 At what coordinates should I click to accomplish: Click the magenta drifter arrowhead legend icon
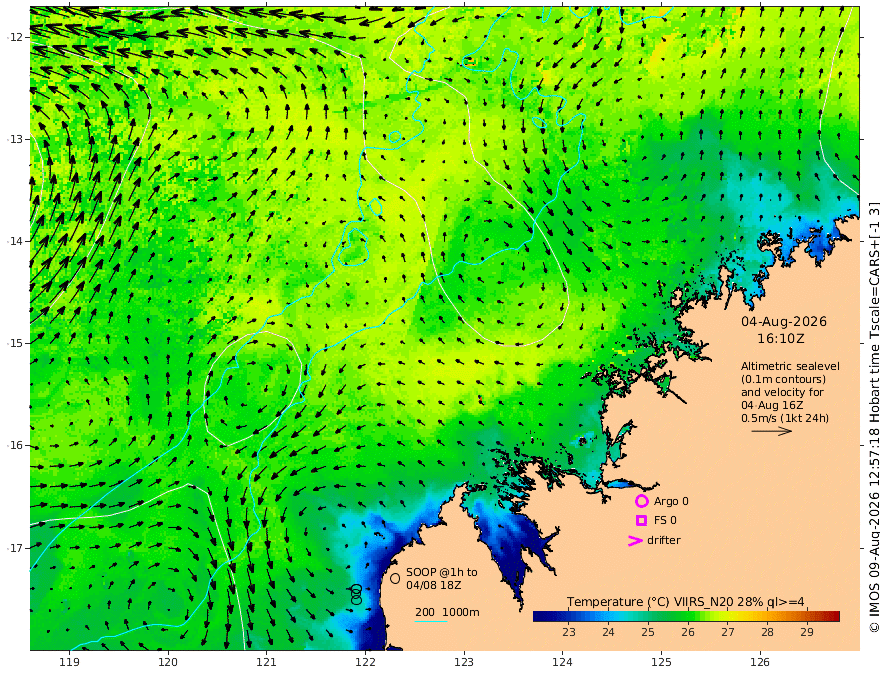tap(635, 540)
